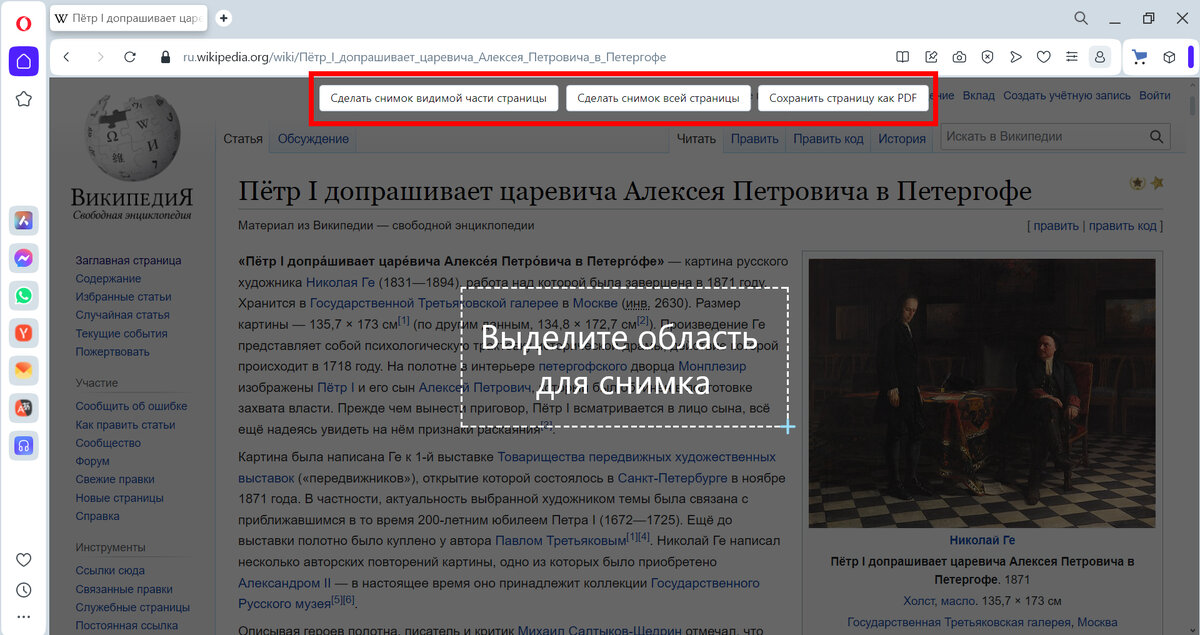Open site info via the address bar lock
Image resolution: width=1200 pixels, height=635 pixels.
click(x=165, y=57)
